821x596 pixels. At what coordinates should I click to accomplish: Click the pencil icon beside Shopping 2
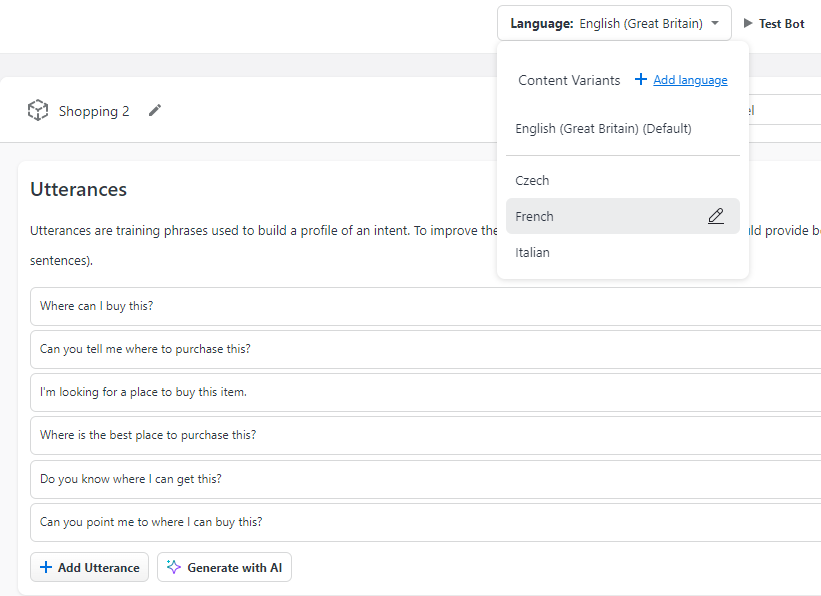pyautogui.click(x=155, y=110)
